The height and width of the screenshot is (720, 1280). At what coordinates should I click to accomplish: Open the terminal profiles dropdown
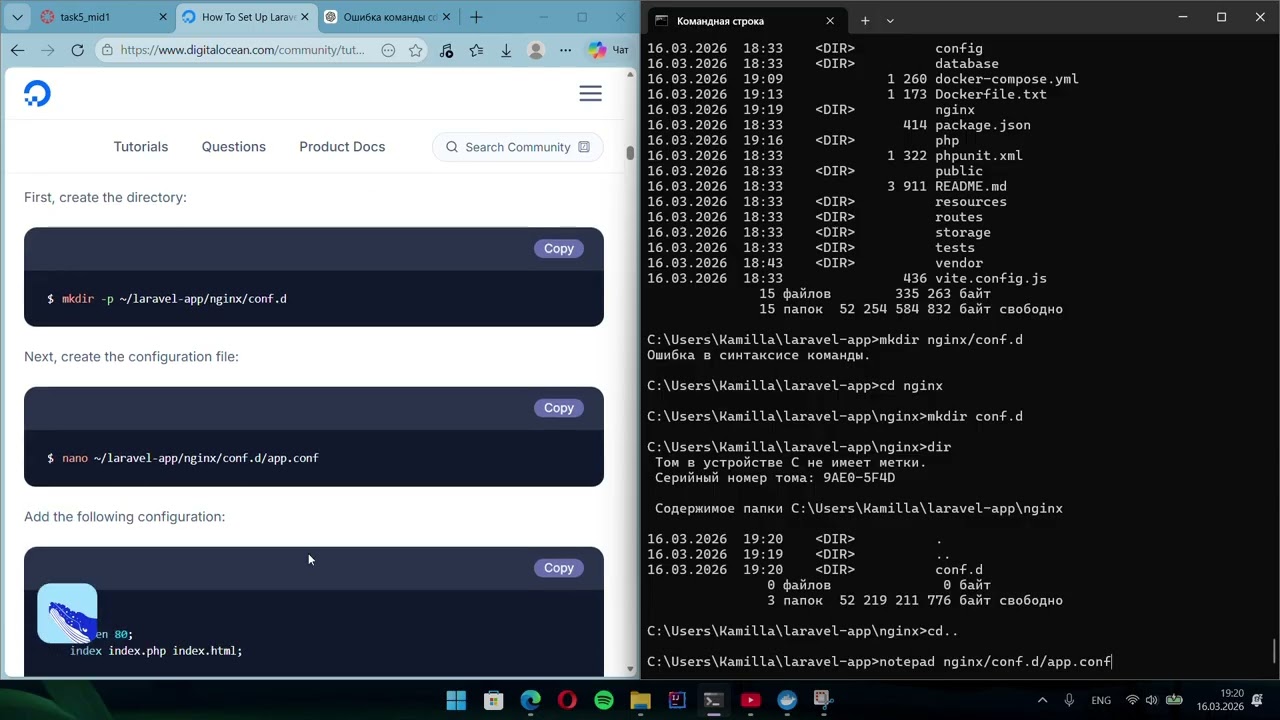[x=890, y=20]
